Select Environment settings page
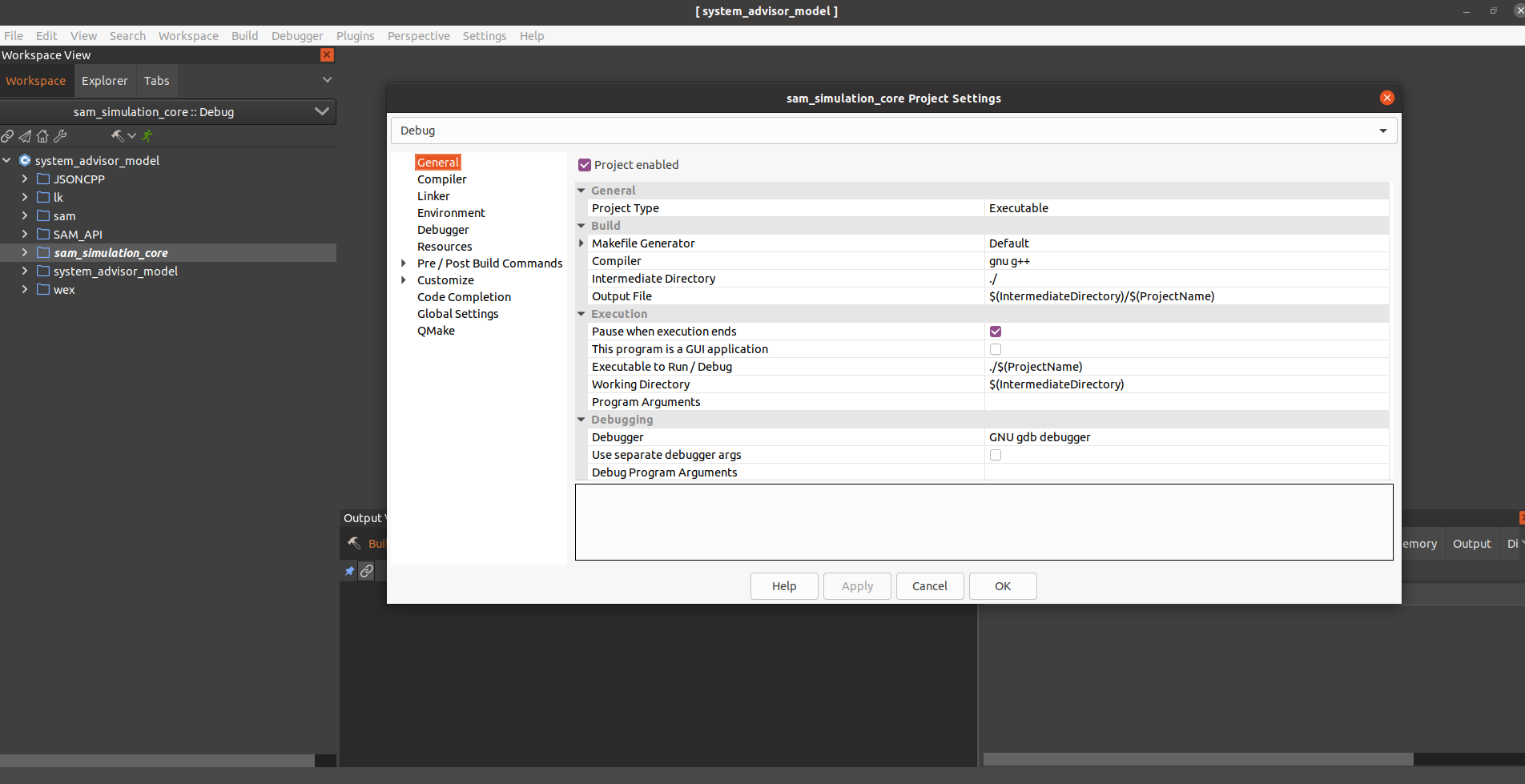1525x784 pixels. point(451,213)
